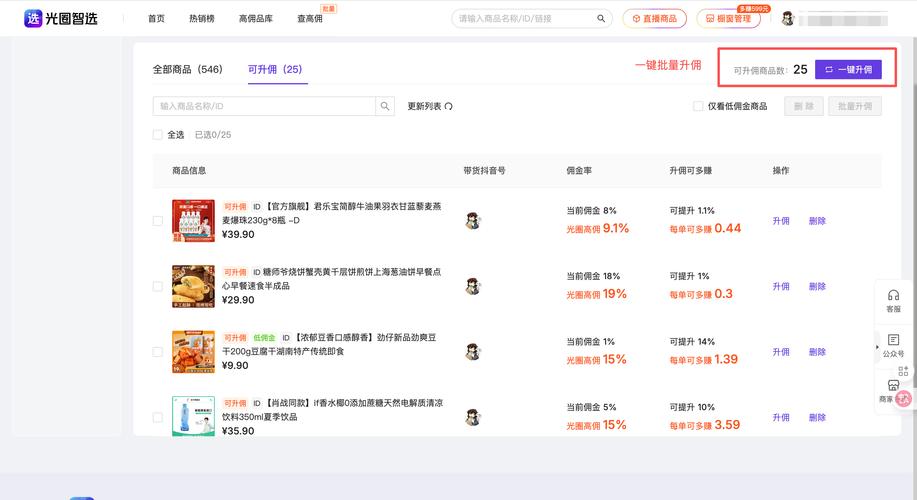This screenshot has width=917, height=500.
Task: Click 更新列表 refresh link
Action: click(430, 106)
